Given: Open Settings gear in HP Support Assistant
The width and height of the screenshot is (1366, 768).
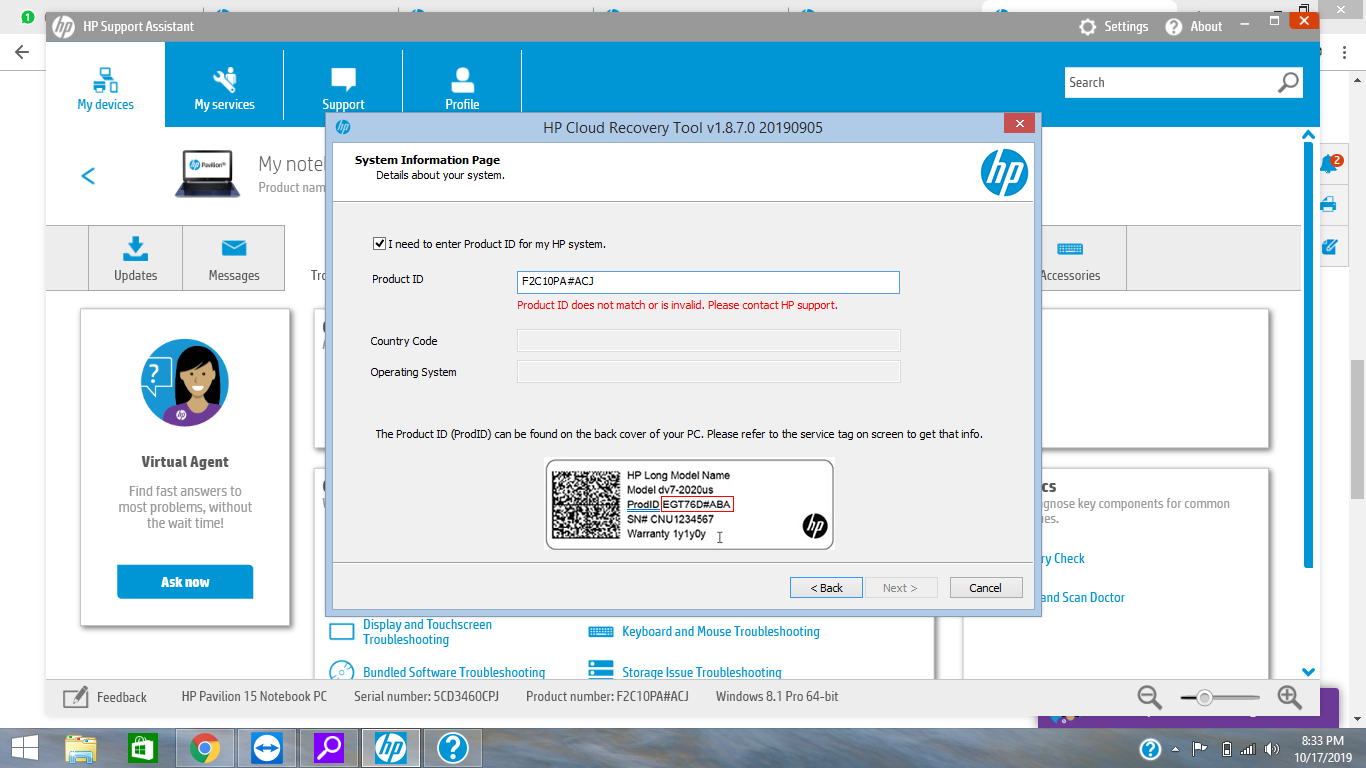Looking at the screenshot, I should pos(1088,27).
